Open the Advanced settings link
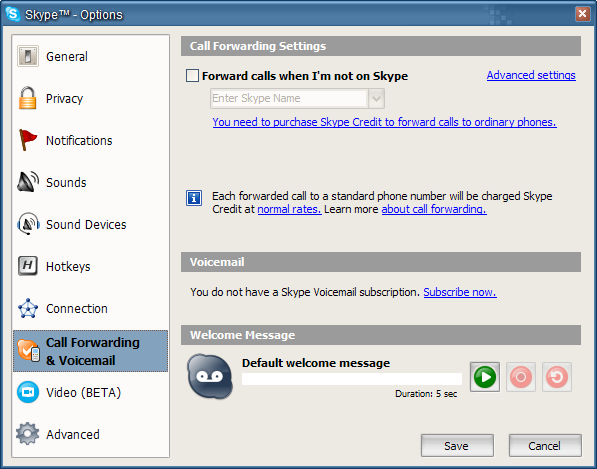The image size is (597, 469). pos(531,75)
